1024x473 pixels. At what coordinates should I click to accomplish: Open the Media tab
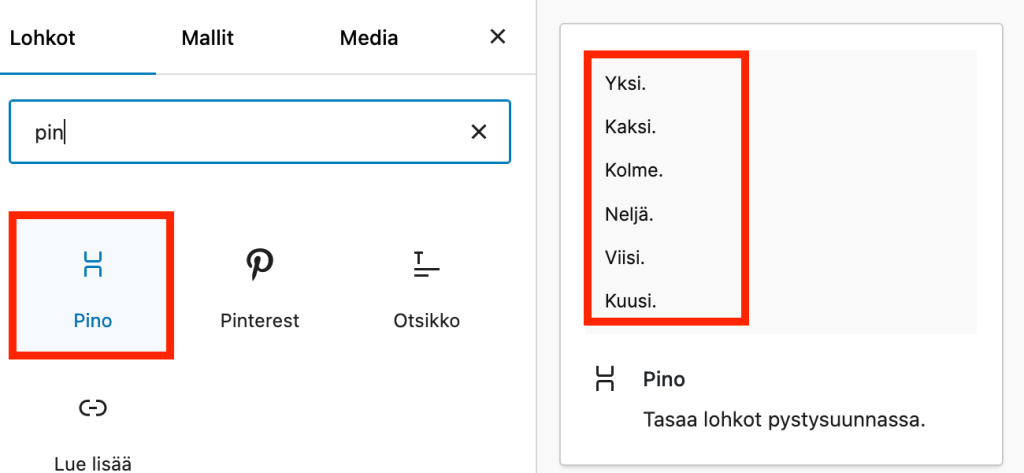[x=369, y=38]
